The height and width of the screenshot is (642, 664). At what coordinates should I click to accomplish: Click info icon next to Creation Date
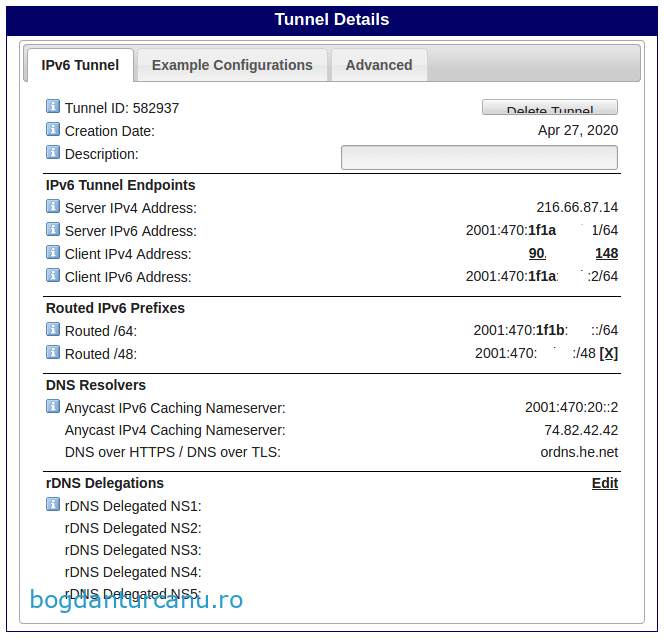pyautogui.click(x=53, y=130)
